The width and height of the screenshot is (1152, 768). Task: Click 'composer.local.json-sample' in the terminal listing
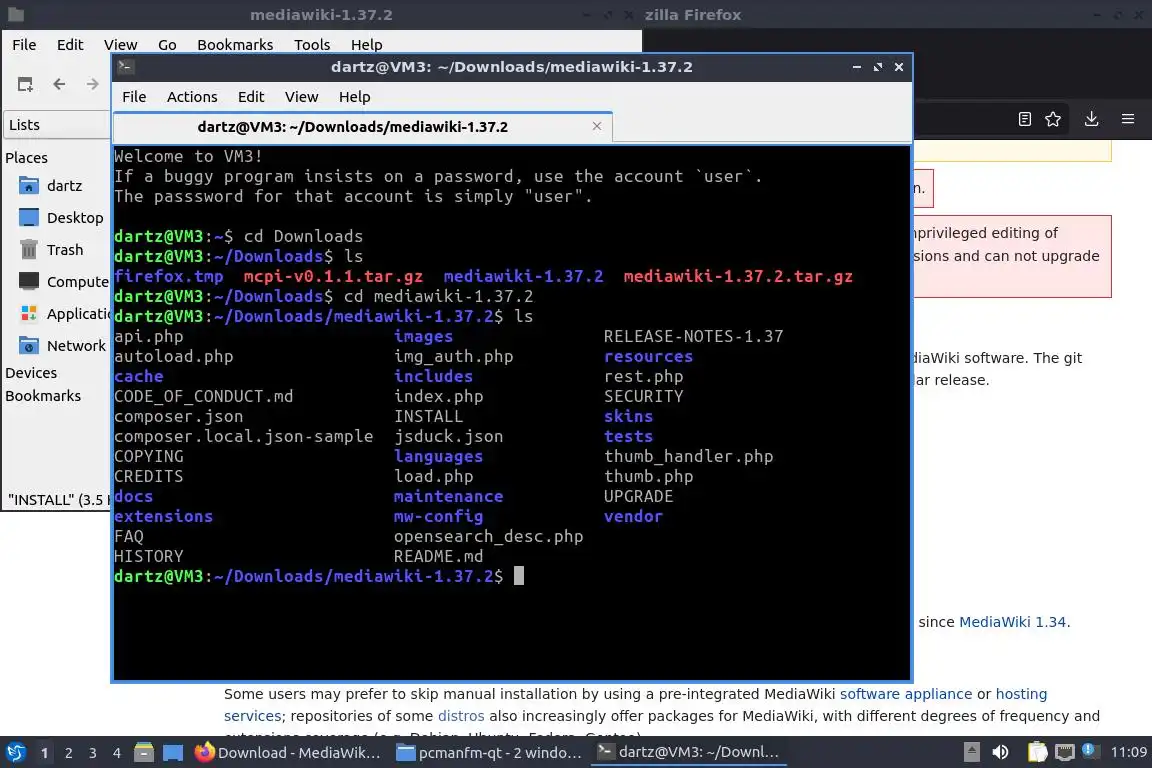243,436
